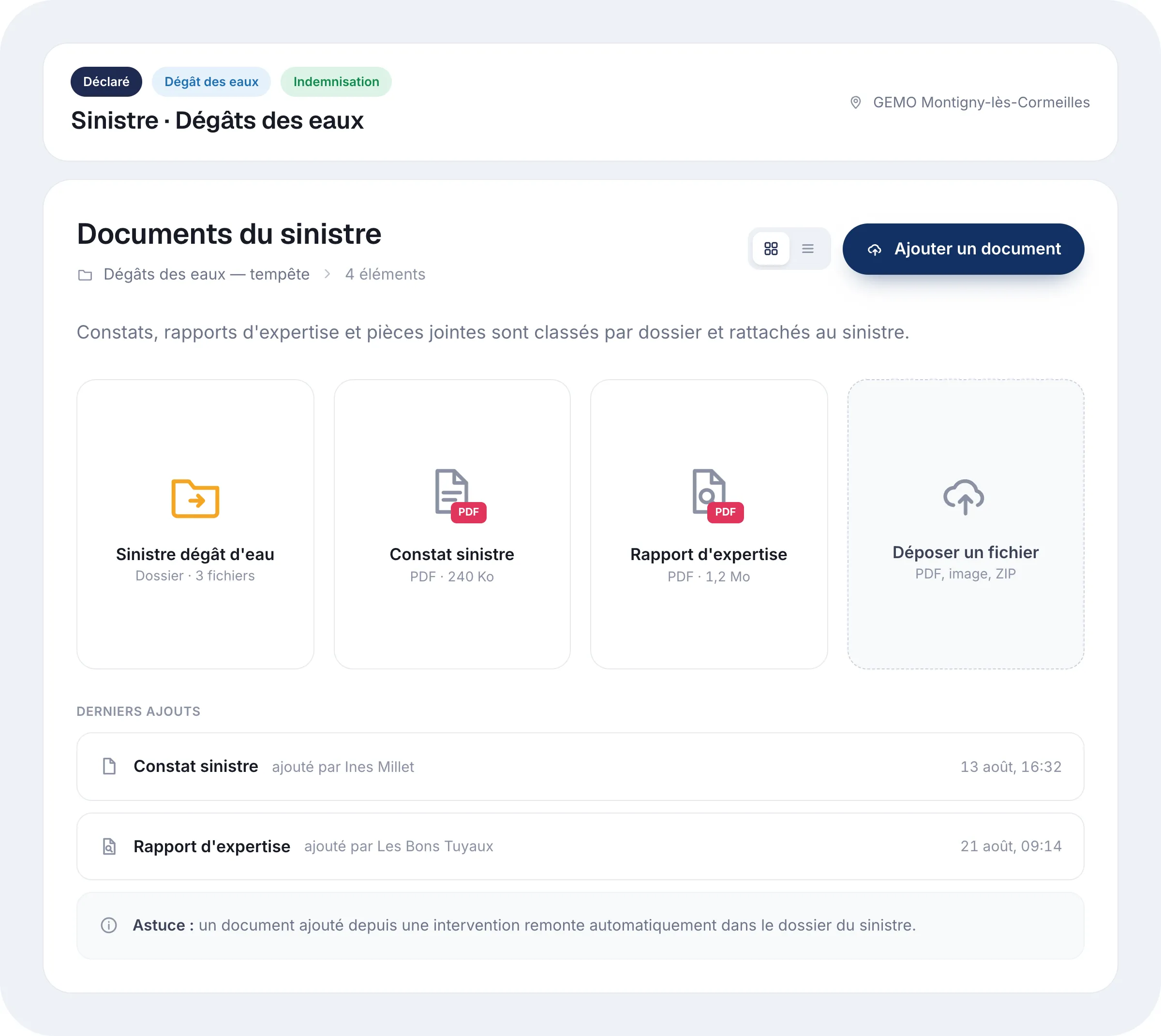Click file icon in Rapport d'expertise recent row
The height and width of the screenshot is (1036, 1161).
click(109, 846)
